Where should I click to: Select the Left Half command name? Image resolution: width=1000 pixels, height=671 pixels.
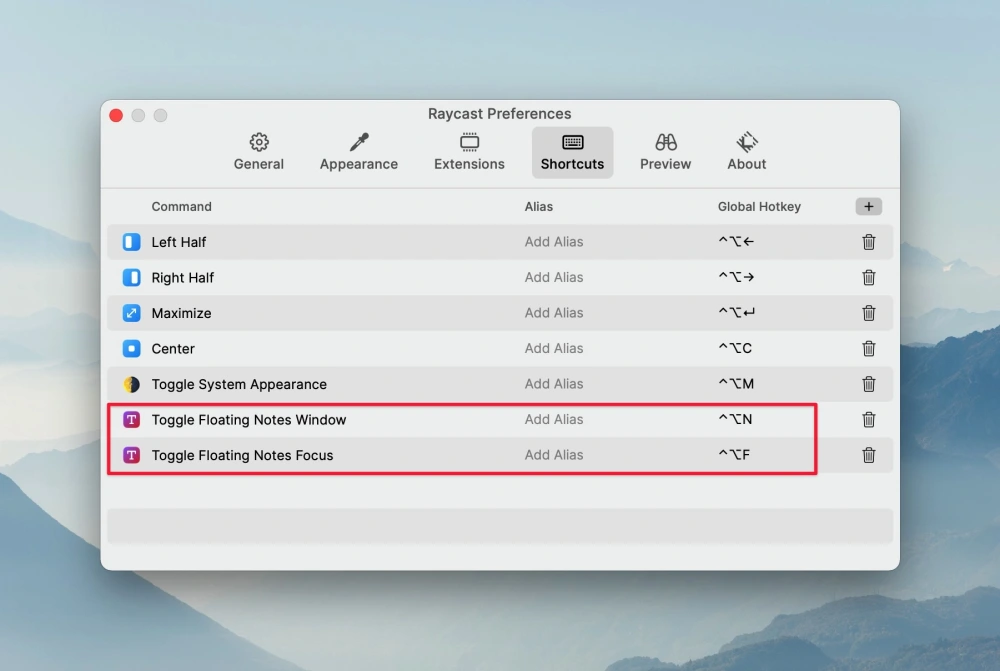pos(179,242)
